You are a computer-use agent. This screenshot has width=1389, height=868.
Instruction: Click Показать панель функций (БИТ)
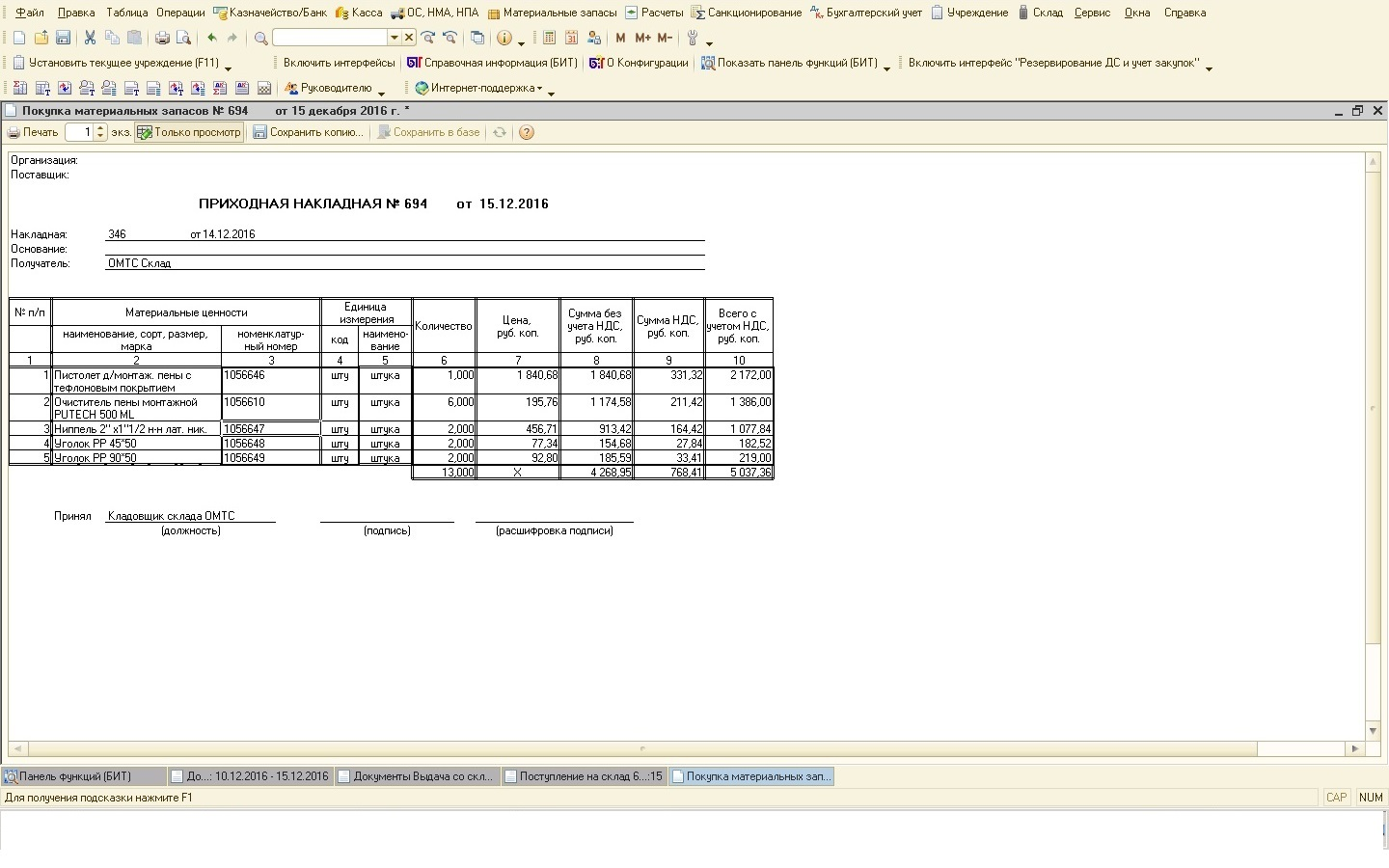[x=789, y=63]
